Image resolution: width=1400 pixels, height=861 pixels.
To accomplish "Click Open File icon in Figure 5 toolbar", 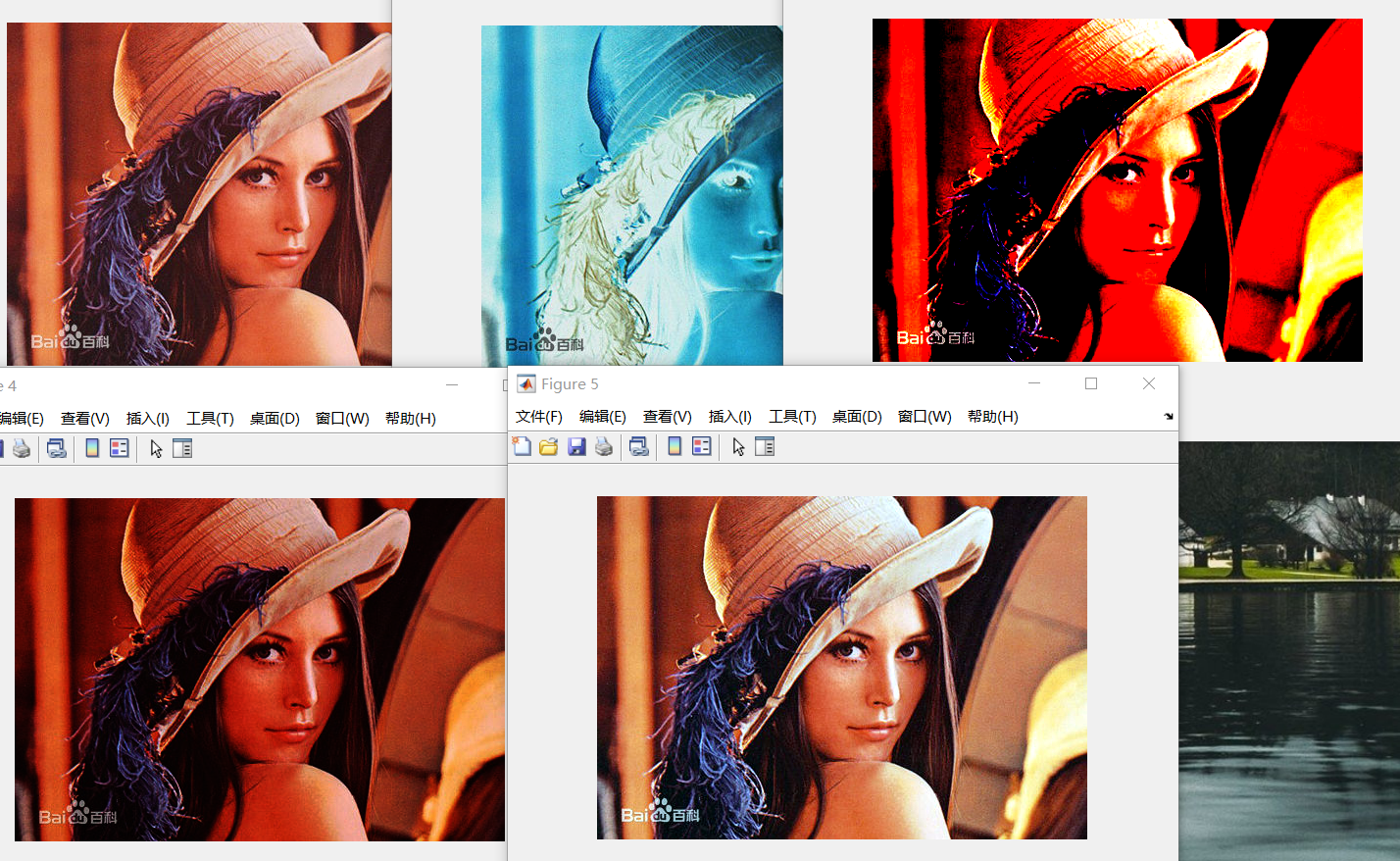I will point(549,447).
